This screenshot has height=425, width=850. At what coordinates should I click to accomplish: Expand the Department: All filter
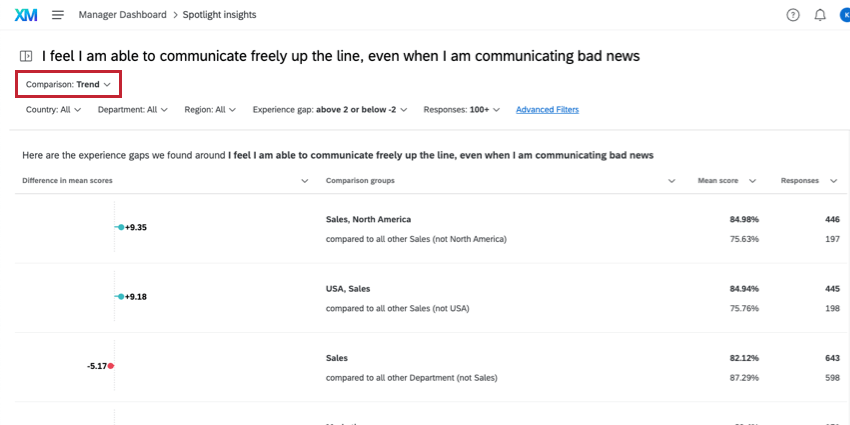pyautogui.click(x=132, y=110)
